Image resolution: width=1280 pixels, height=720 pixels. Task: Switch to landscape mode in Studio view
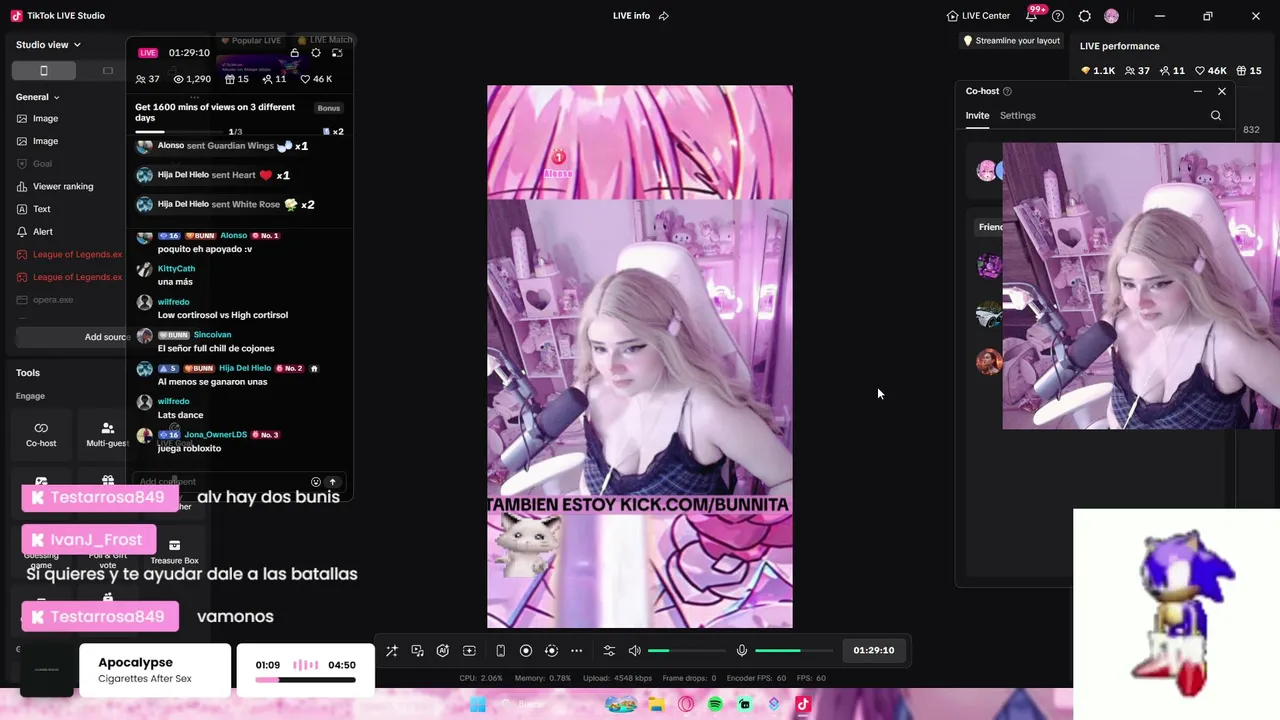108,70
